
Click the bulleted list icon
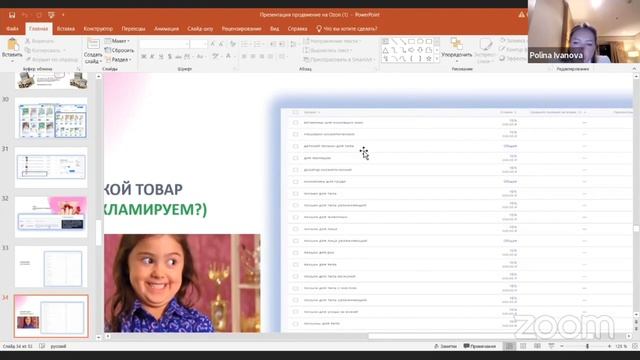click(245, 44)
